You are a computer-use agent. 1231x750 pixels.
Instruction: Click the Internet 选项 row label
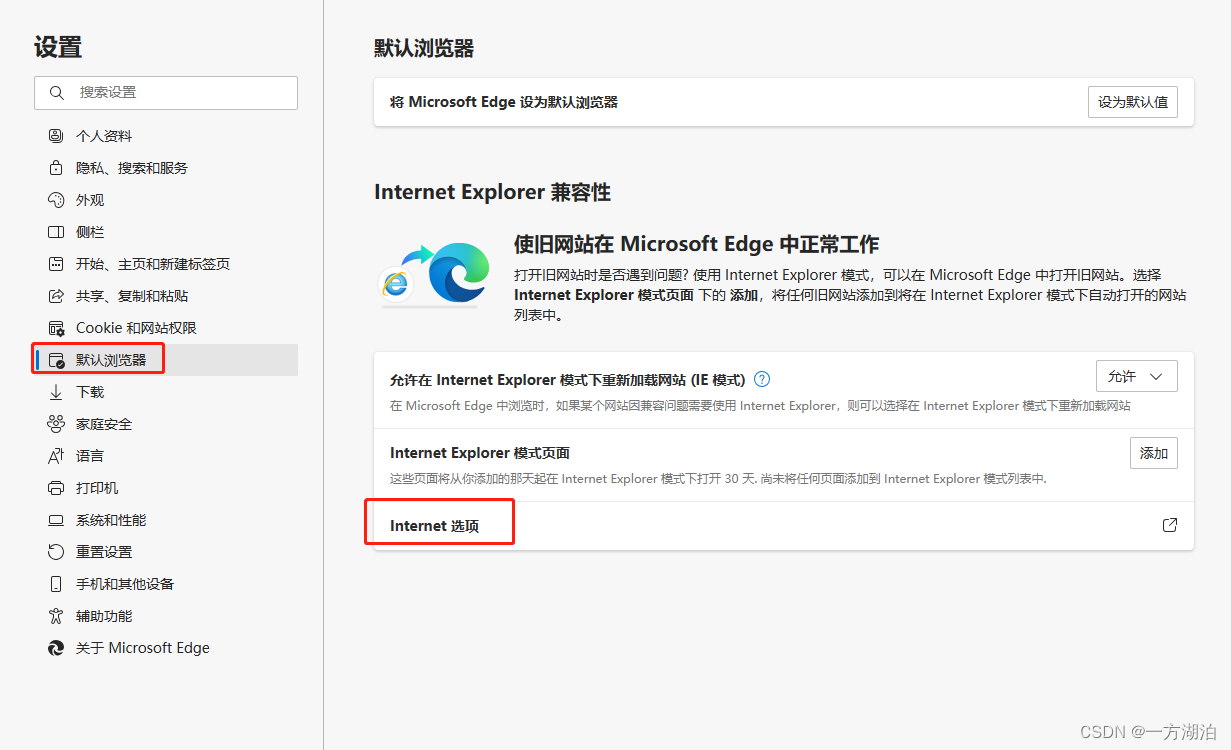(x=434, y=526)
